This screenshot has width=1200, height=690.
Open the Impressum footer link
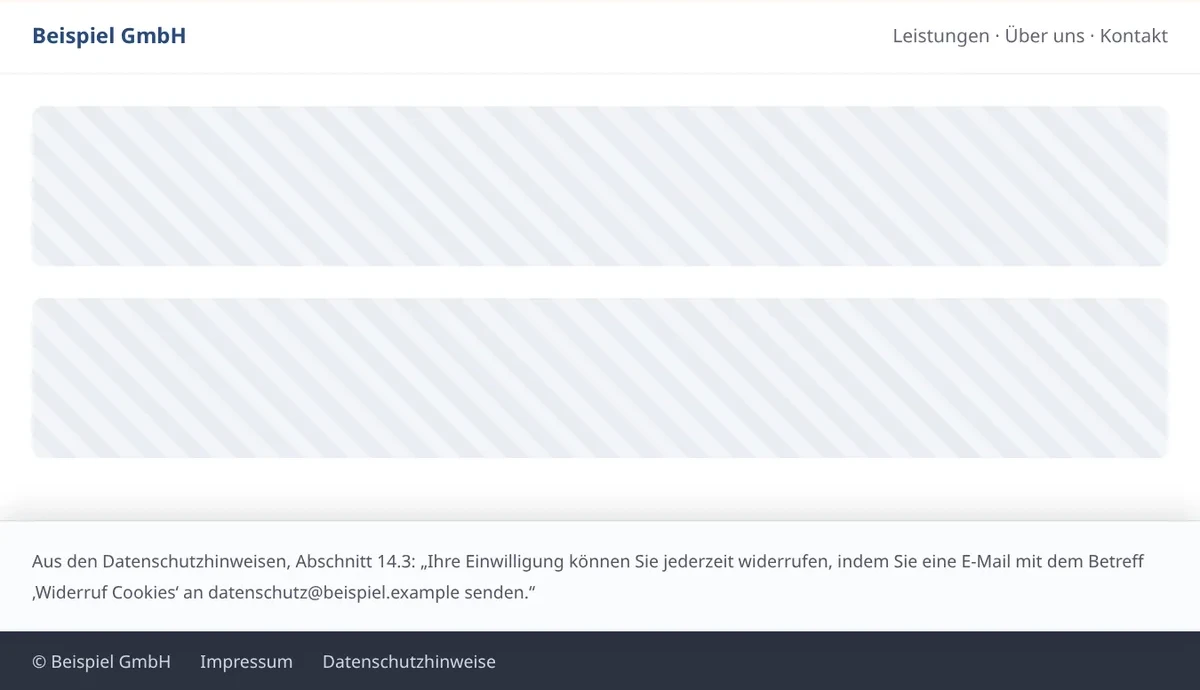[x=246, y=662]
